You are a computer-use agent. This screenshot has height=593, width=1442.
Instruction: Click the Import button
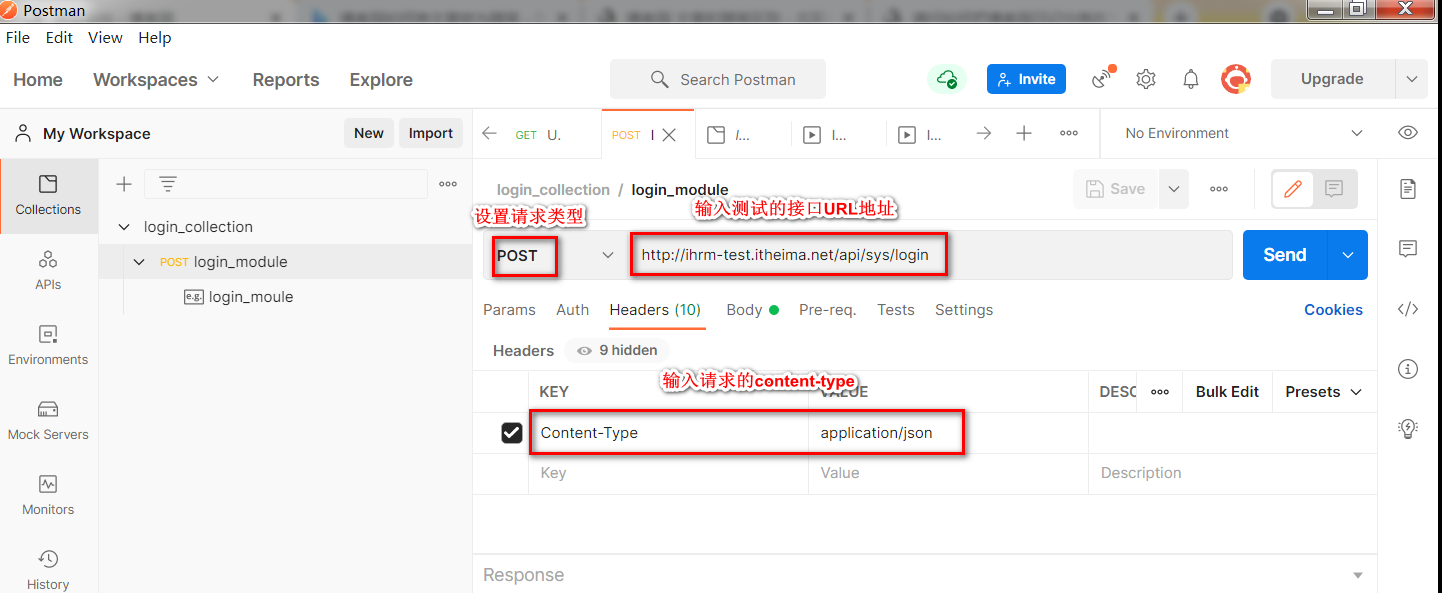click(x=431, y=133)
